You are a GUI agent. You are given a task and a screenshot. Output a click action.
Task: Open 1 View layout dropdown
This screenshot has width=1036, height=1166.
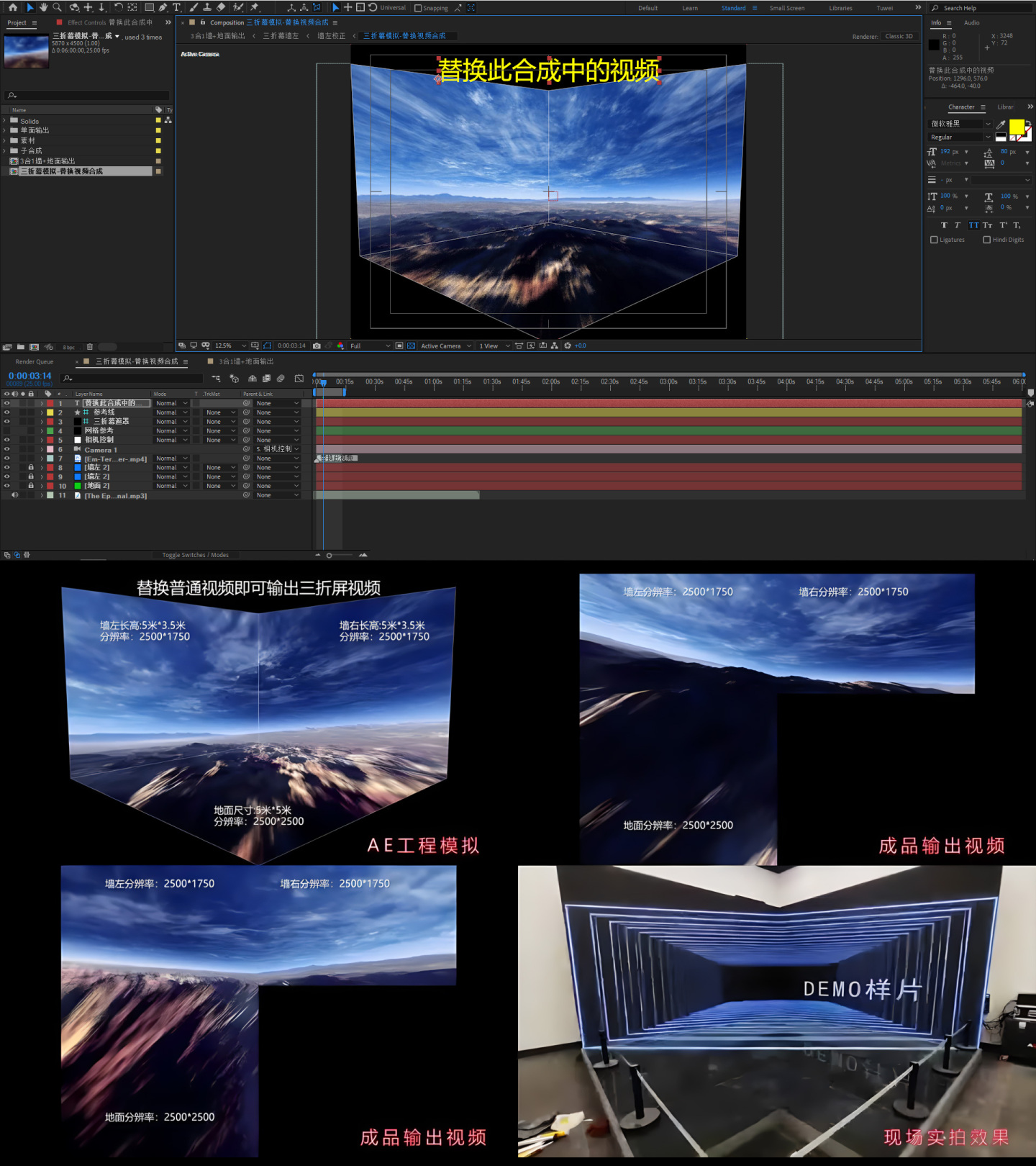(495, 345)
